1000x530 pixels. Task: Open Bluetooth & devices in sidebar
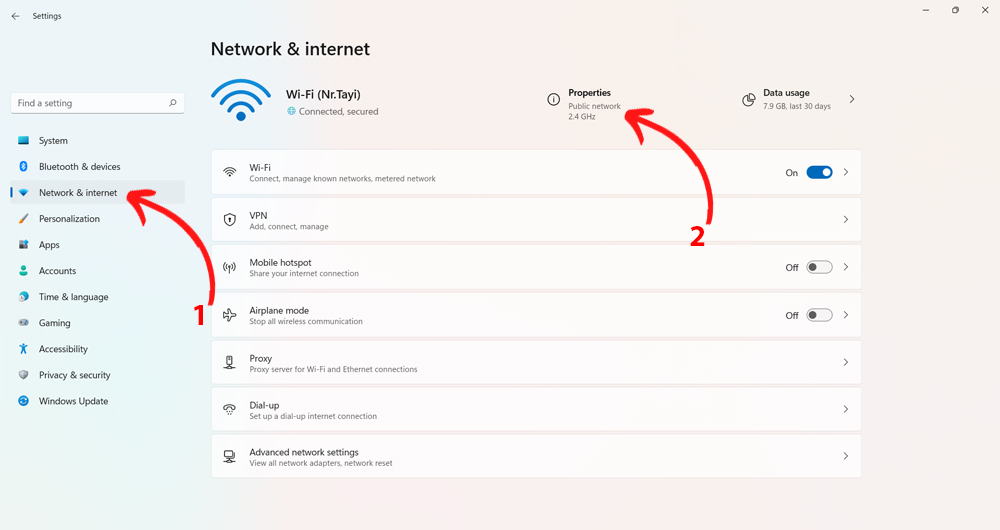click(79, 167)
